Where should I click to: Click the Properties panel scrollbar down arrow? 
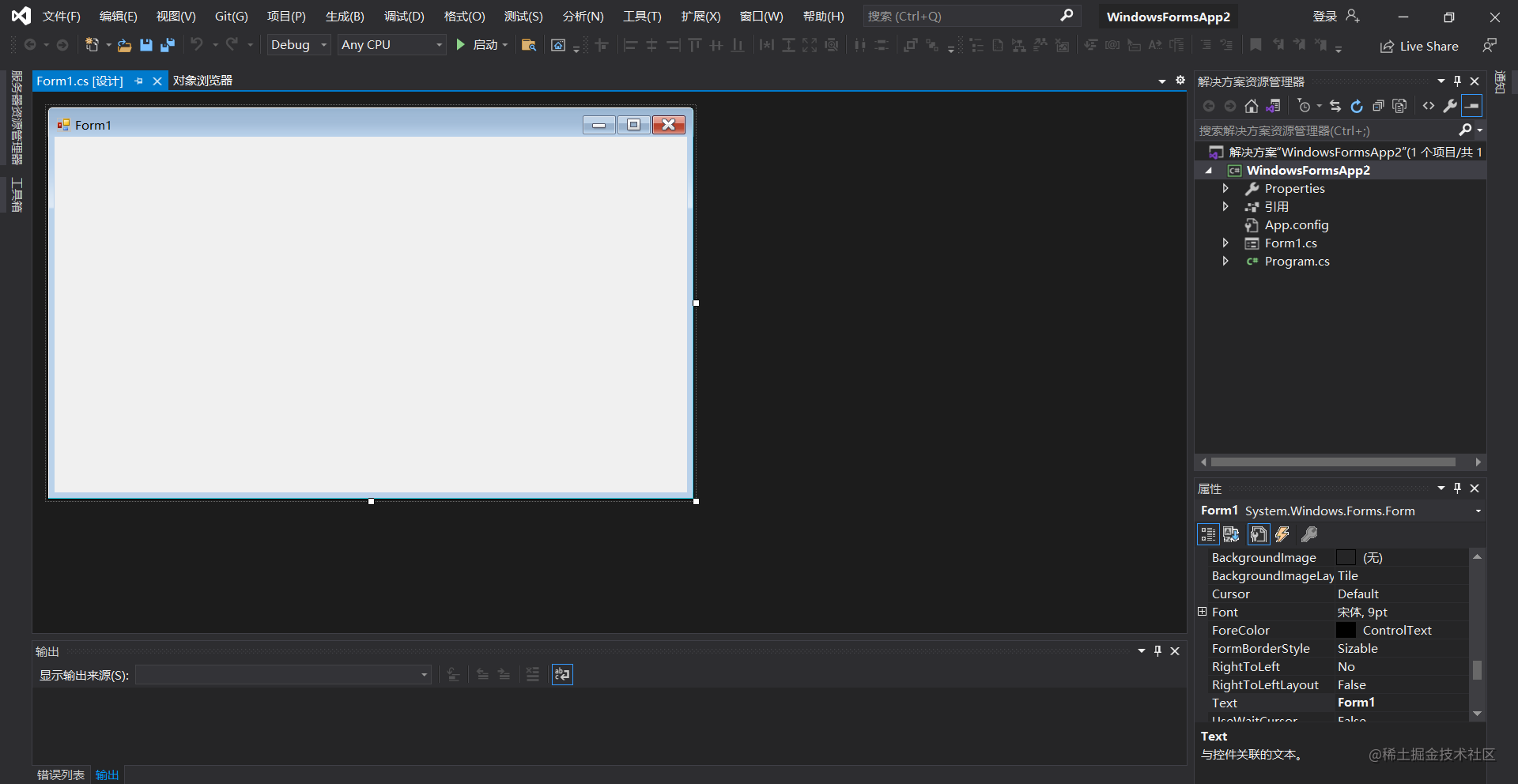pyautogui.click(x=1477, y=714)
